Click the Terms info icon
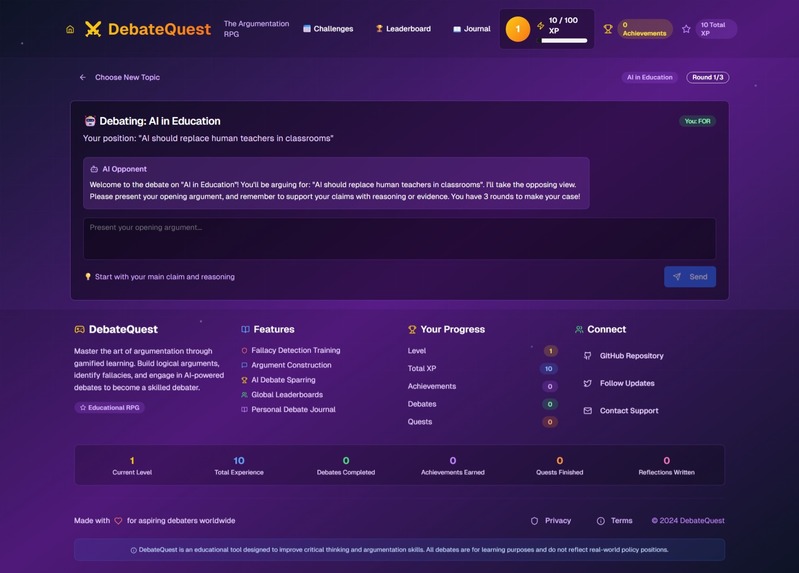This screenshot has width=799, height=573. coord(601,521)
